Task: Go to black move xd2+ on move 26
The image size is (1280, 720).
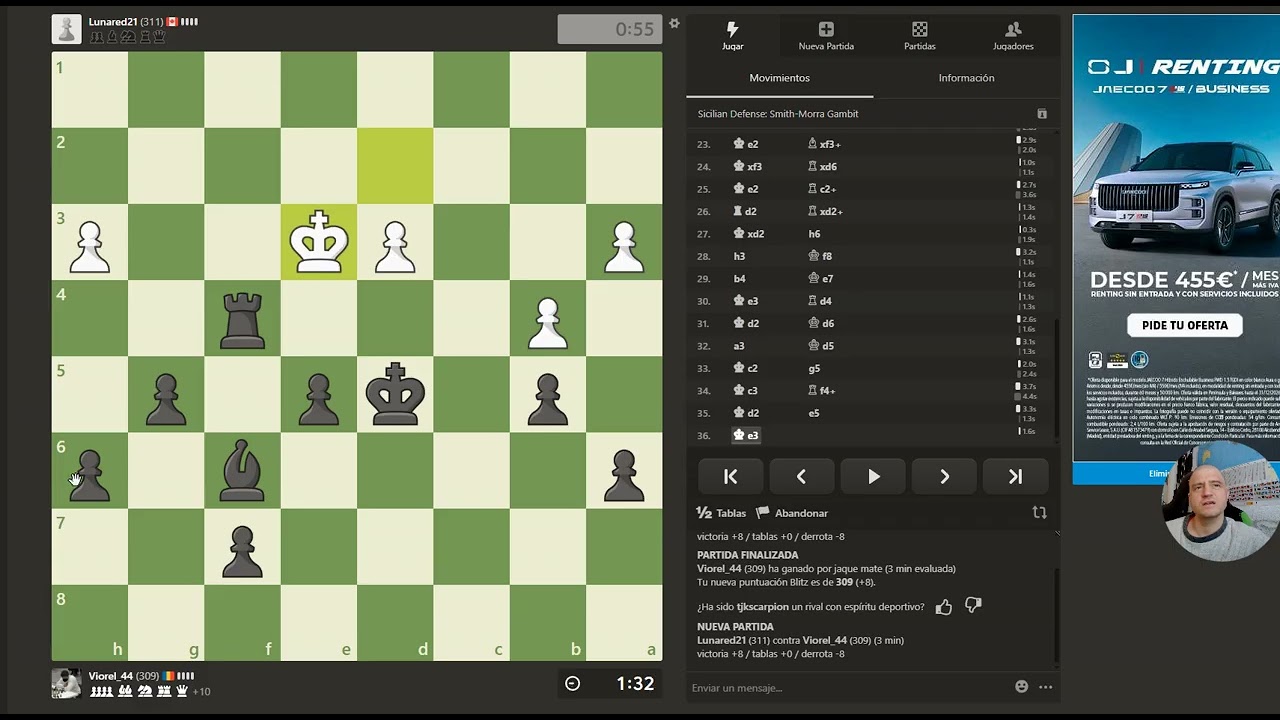Action: pos(825,212)
